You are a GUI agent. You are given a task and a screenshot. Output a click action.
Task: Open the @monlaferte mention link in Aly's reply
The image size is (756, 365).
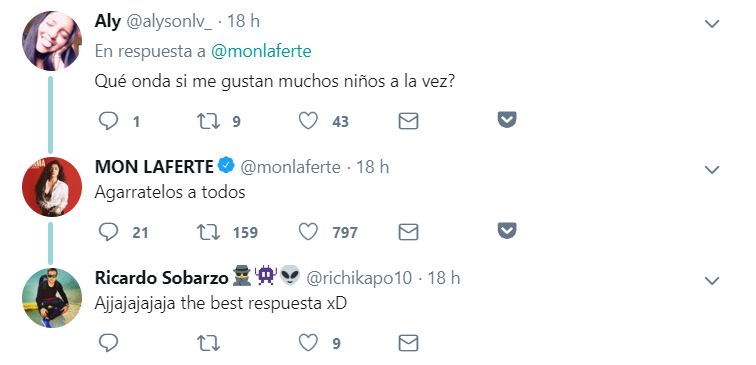click(261, 52)
